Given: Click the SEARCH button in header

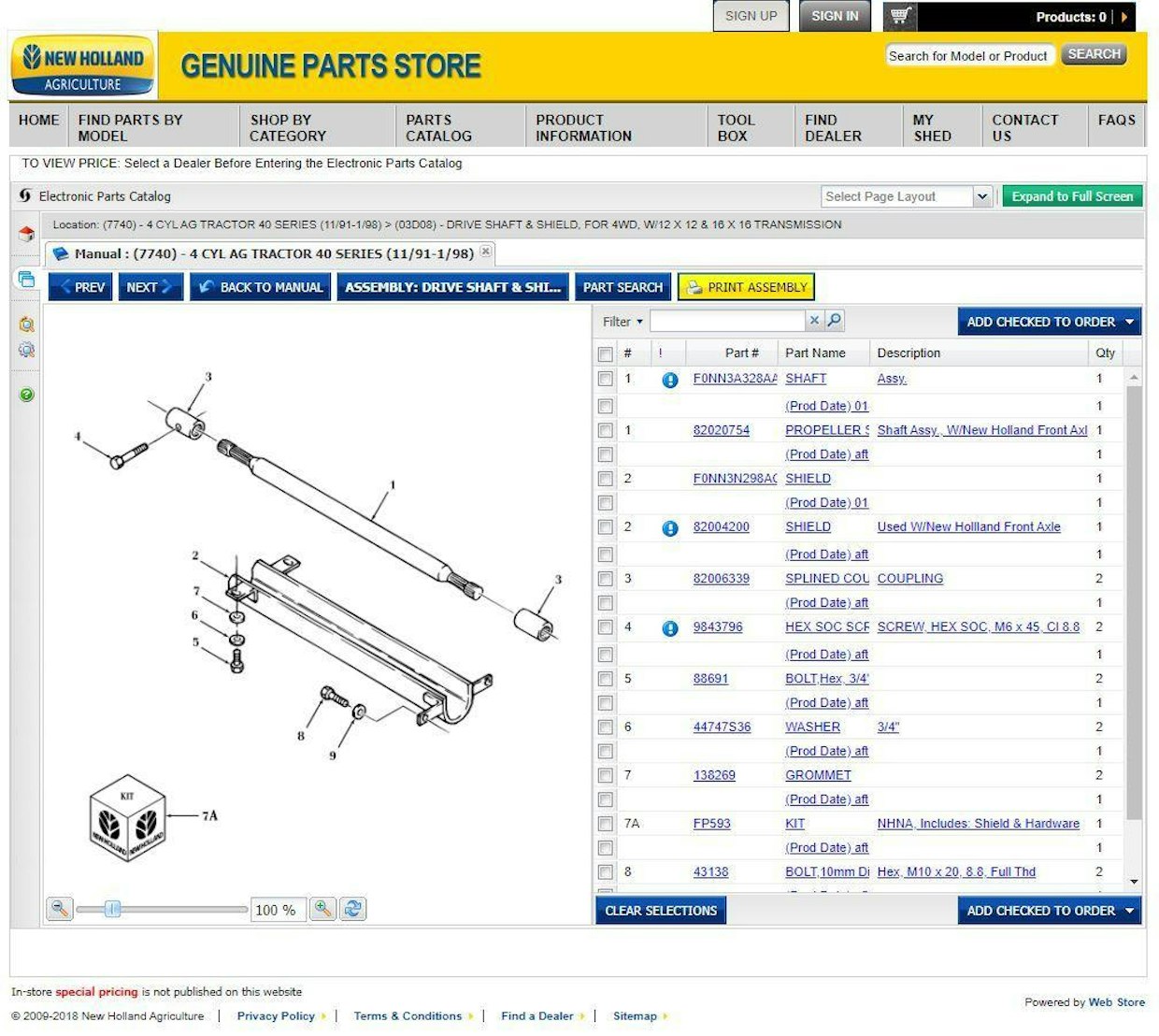Looking at the screenshot, I should point(1094,54).
